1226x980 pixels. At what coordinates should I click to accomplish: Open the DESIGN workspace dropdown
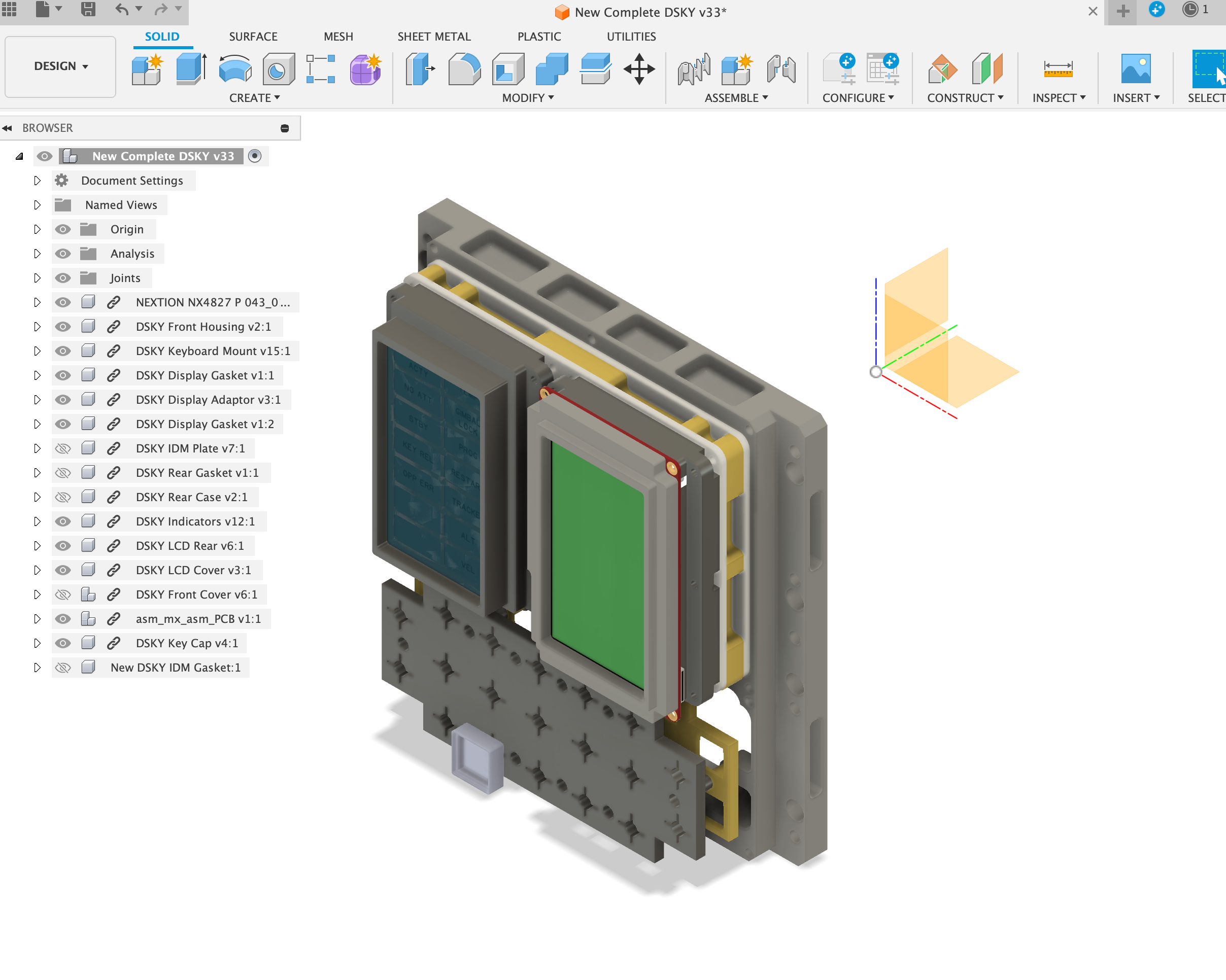click(60, 66)
